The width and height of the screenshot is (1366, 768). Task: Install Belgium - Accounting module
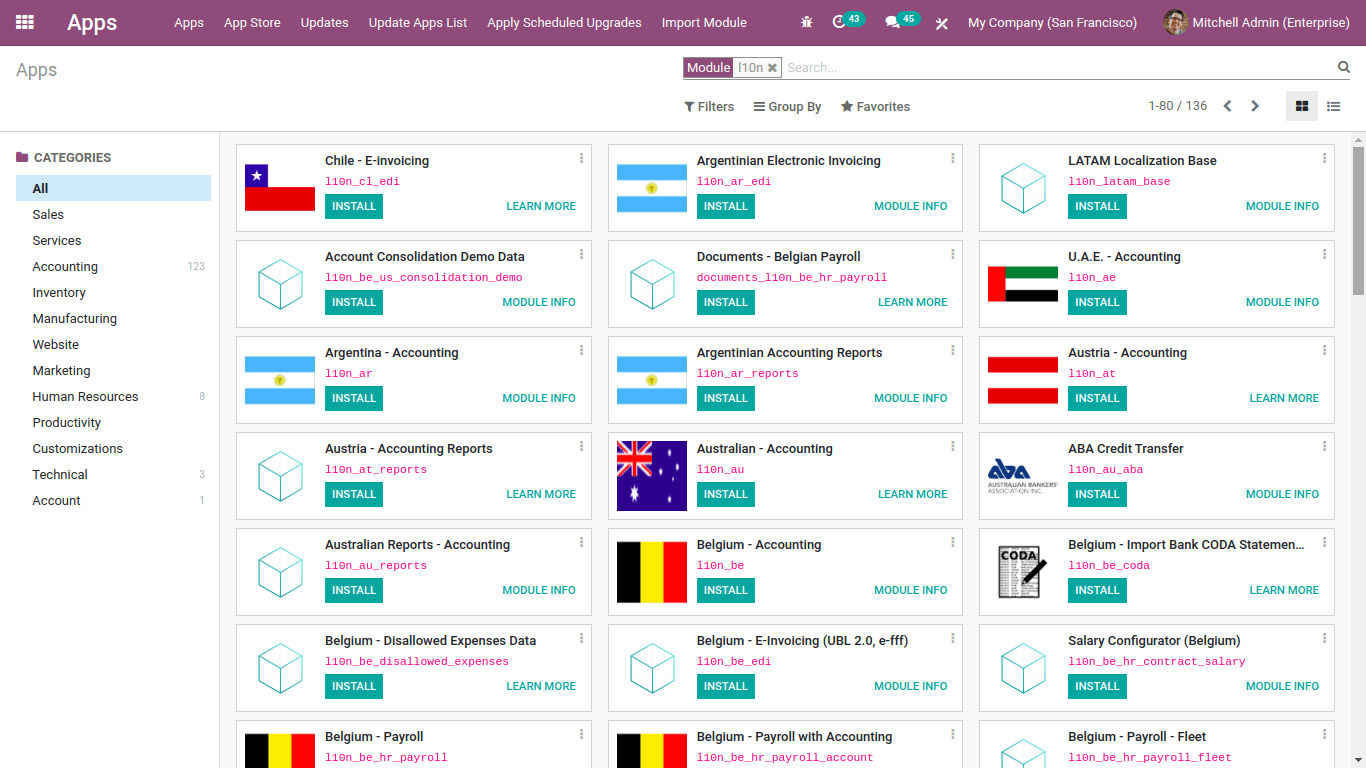(x=726, y=590)
